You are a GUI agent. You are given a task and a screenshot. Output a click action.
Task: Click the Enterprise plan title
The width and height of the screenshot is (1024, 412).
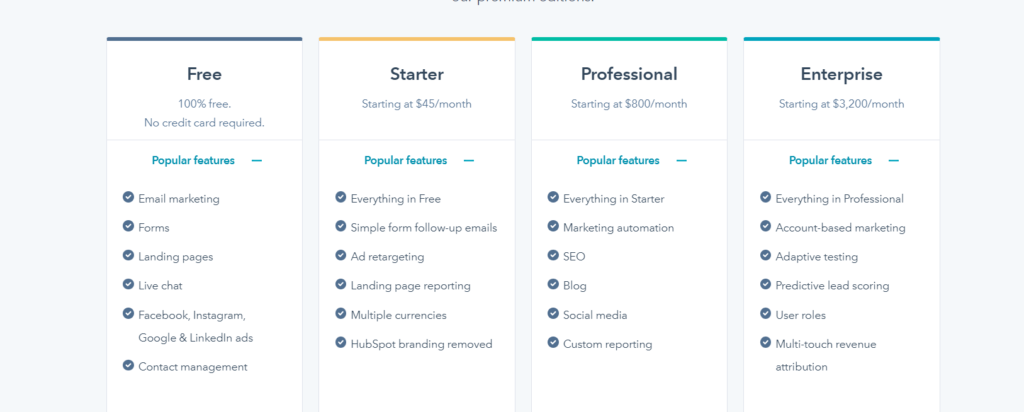coord(841,74)
